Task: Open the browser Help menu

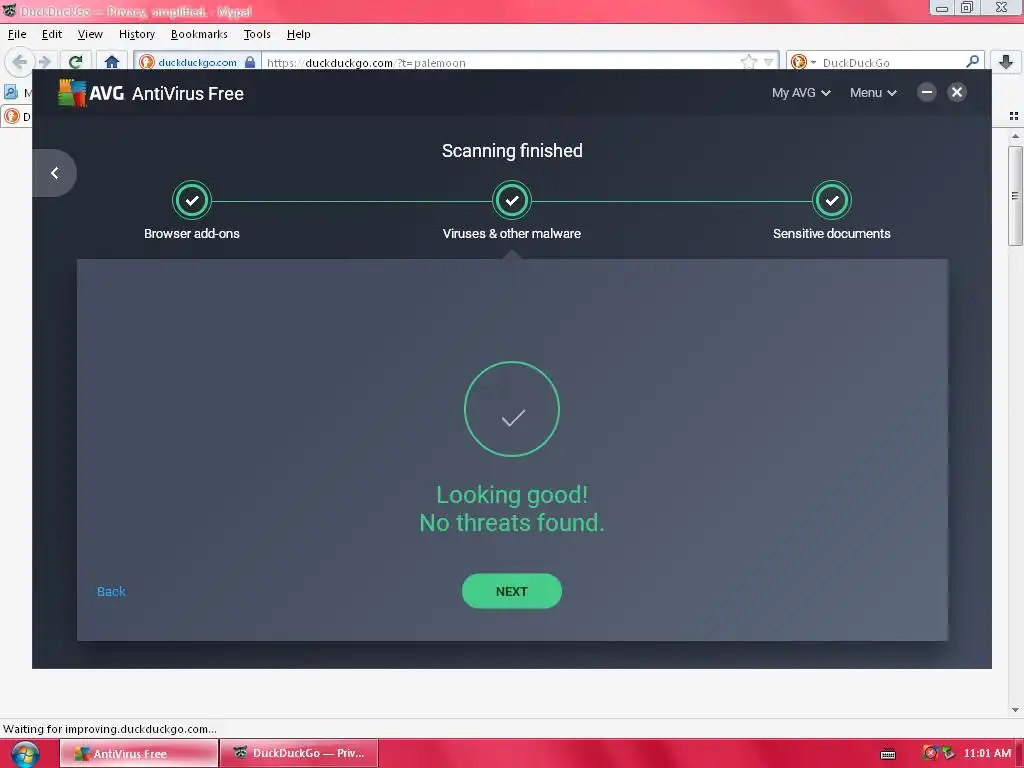Action: coord(298,34)
